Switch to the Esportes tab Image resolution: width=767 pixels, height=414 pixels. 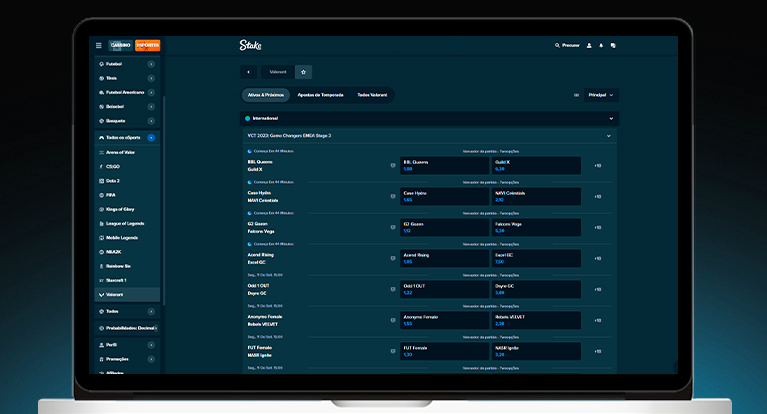pos(147,45)
